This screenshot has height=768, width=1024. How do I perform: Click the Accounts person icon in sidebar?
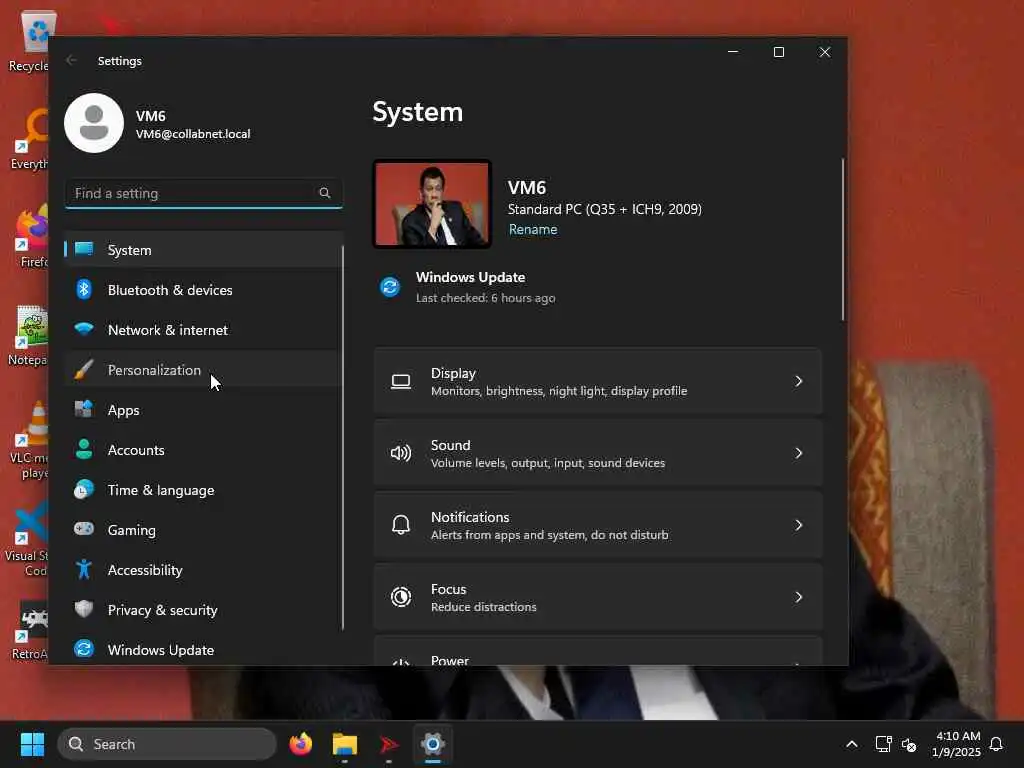pos(84,449)
